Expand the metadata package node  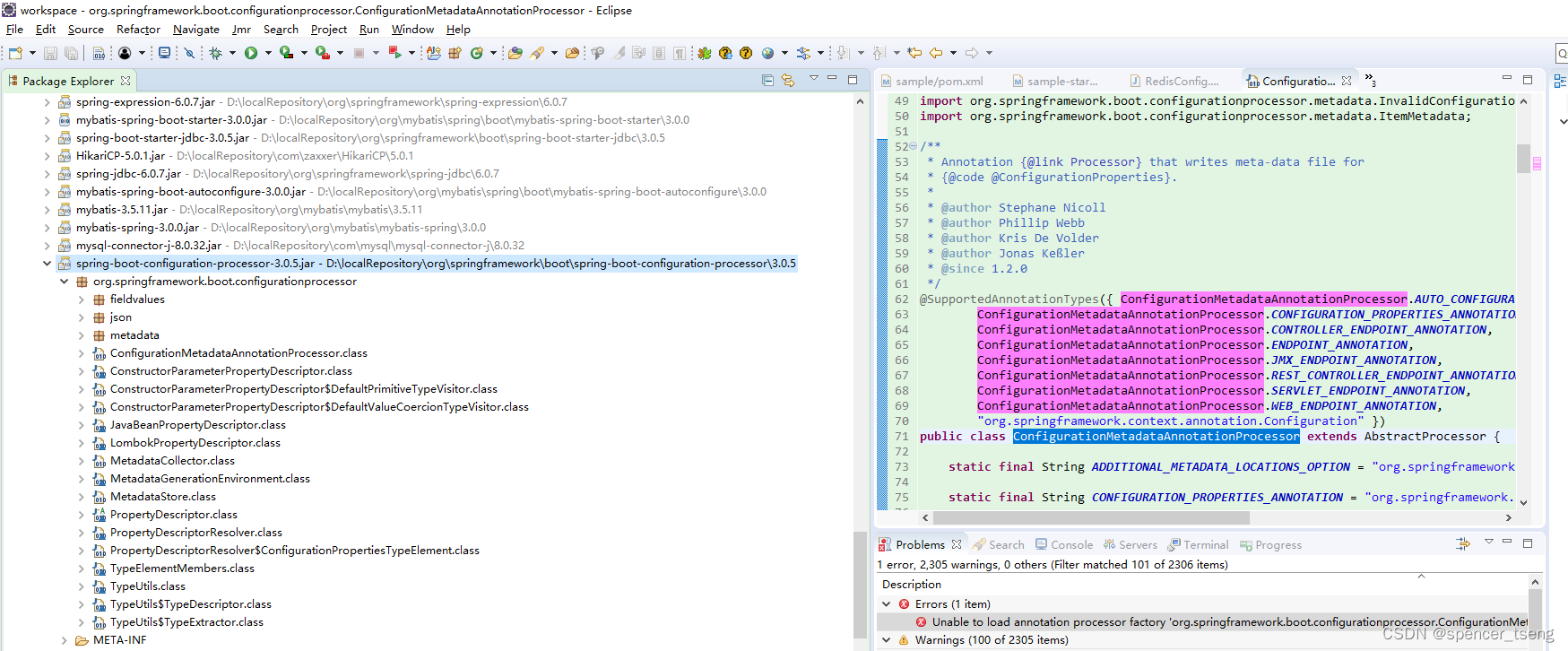click(x=82, y=335)
